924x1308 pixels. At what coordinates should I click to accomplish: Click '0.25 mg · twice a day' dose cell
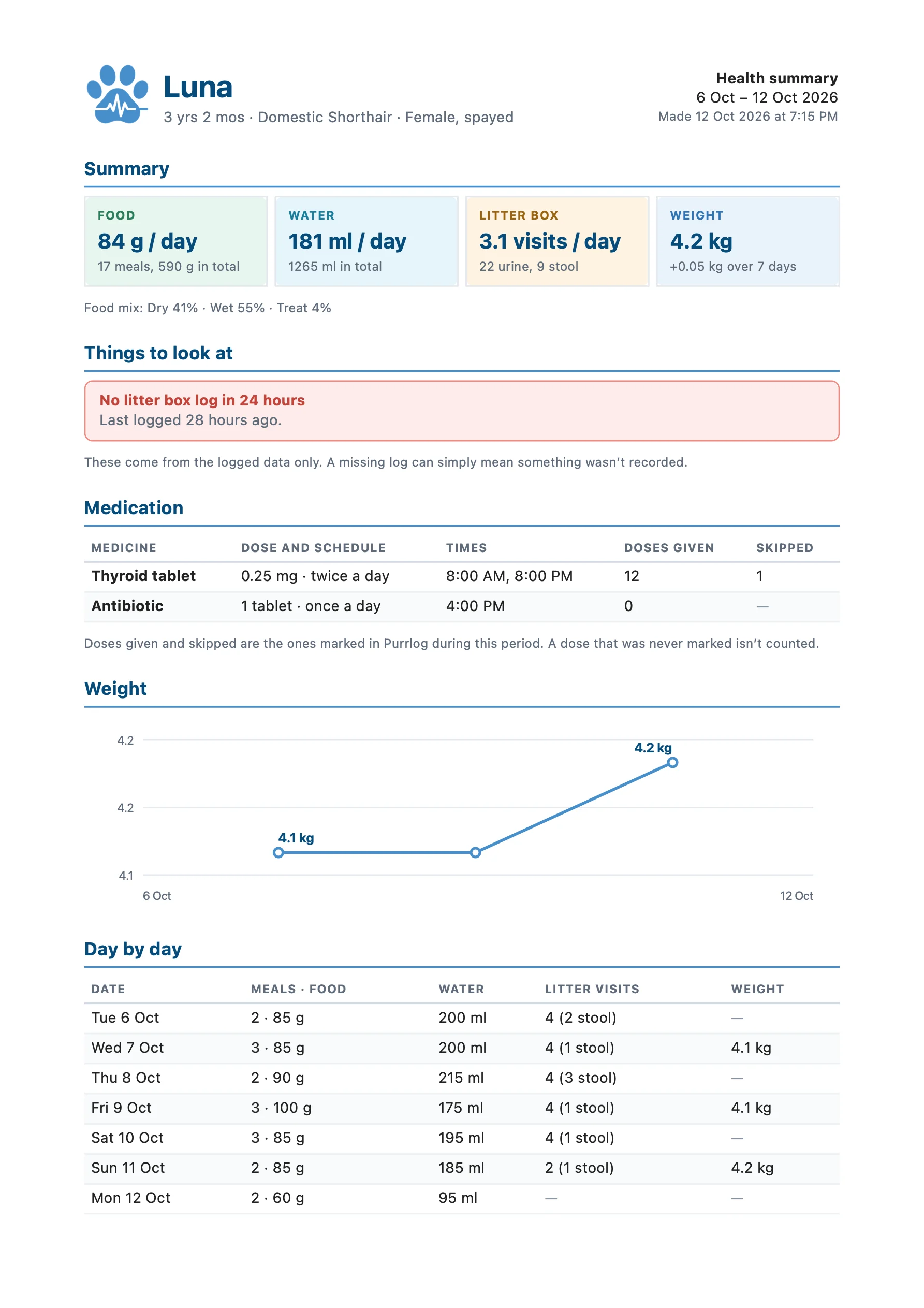[x=315, y=576]
